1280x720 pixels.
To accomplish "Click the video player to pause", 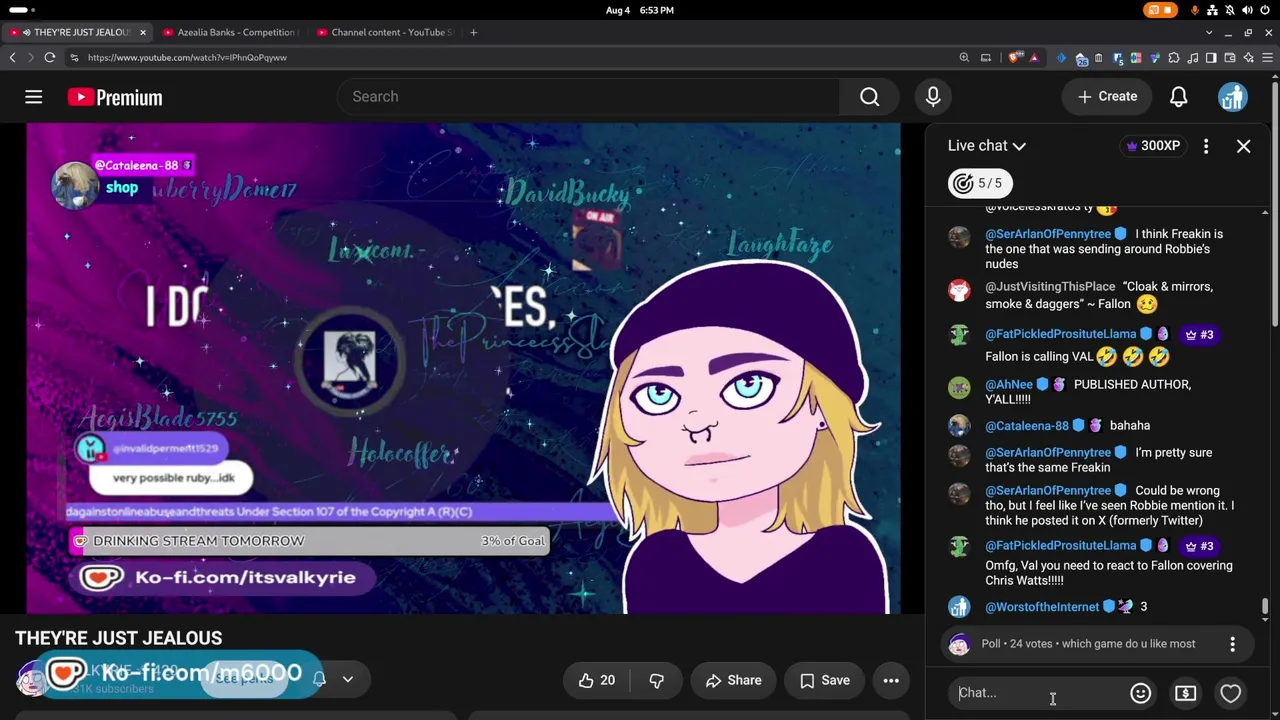I will point(463,368).
